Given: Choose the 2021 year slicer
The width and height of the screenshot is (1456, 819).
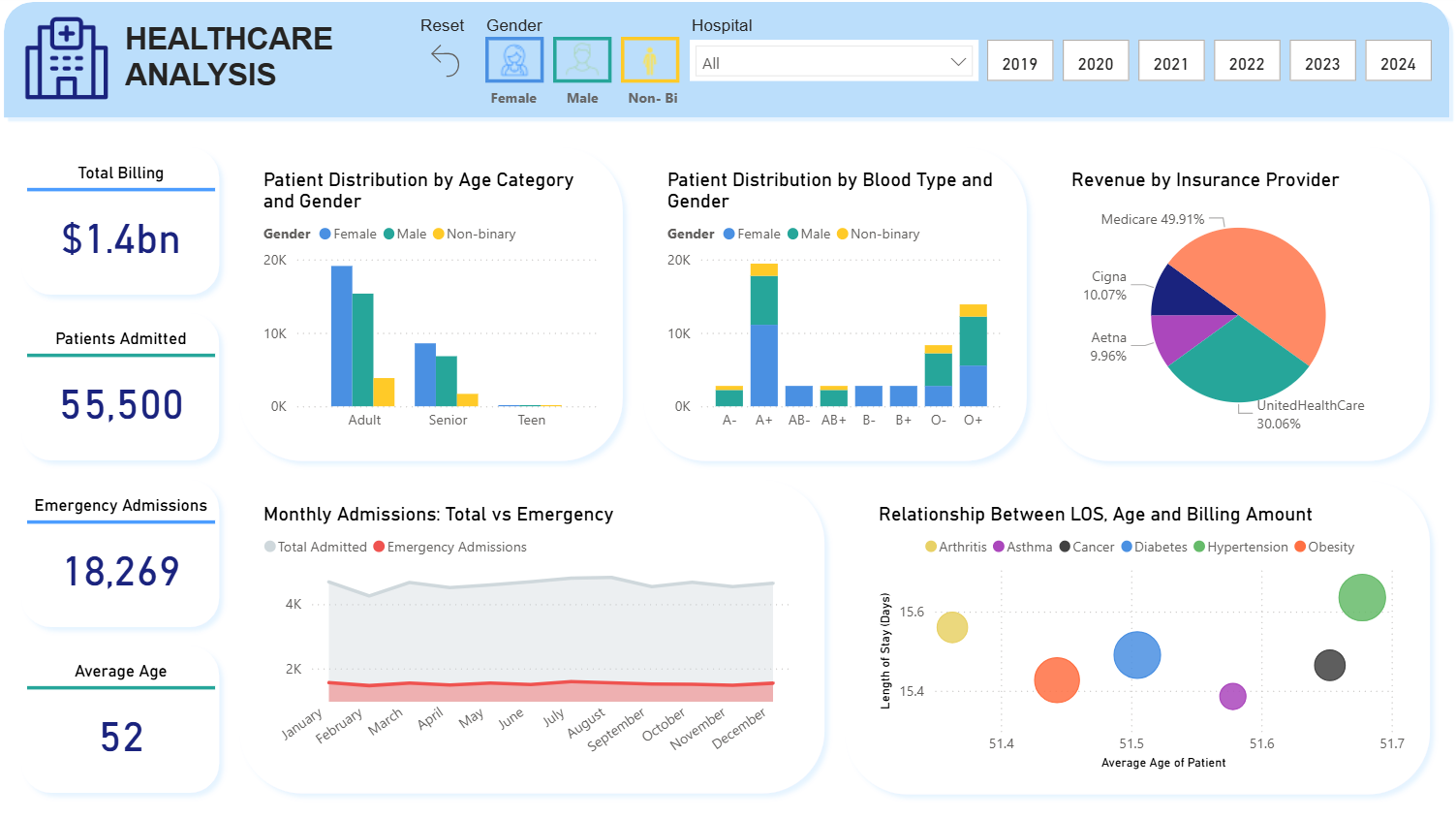Looking at the screenshot, I should tap(1170, 63).
